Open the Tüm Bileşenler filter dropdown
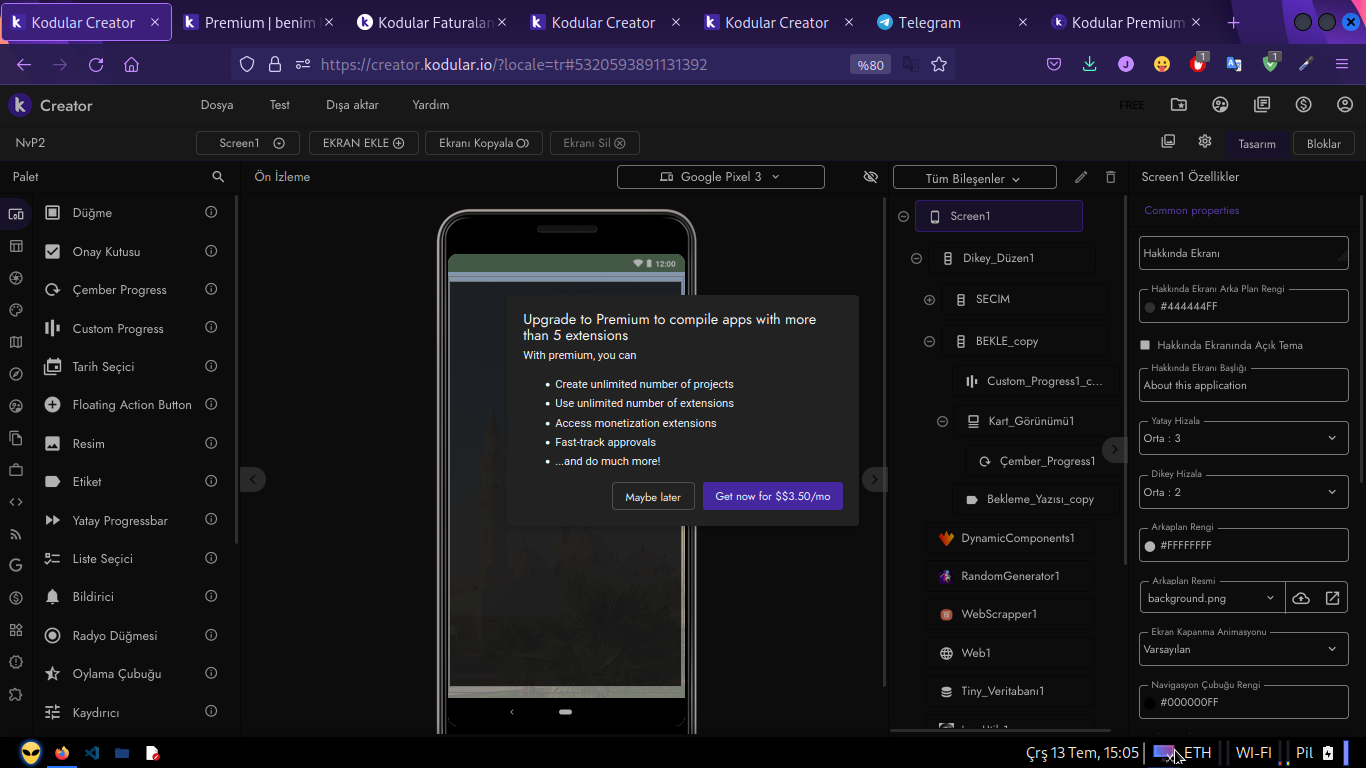Image resolution: width=1366 pixels, height=768 pixels. click(x=974, y=178)
